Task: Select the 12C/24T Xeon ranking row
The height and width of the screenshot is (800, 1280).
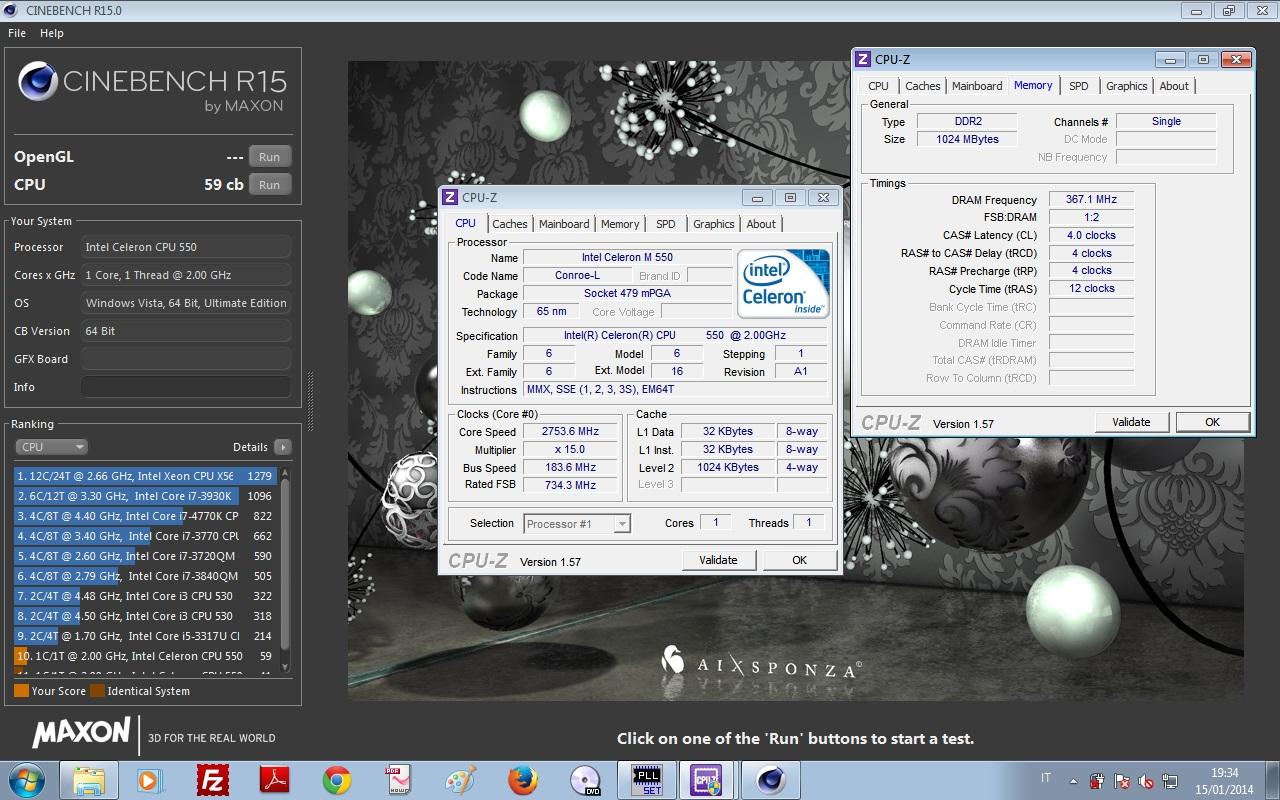Action: tap(145, 476)
